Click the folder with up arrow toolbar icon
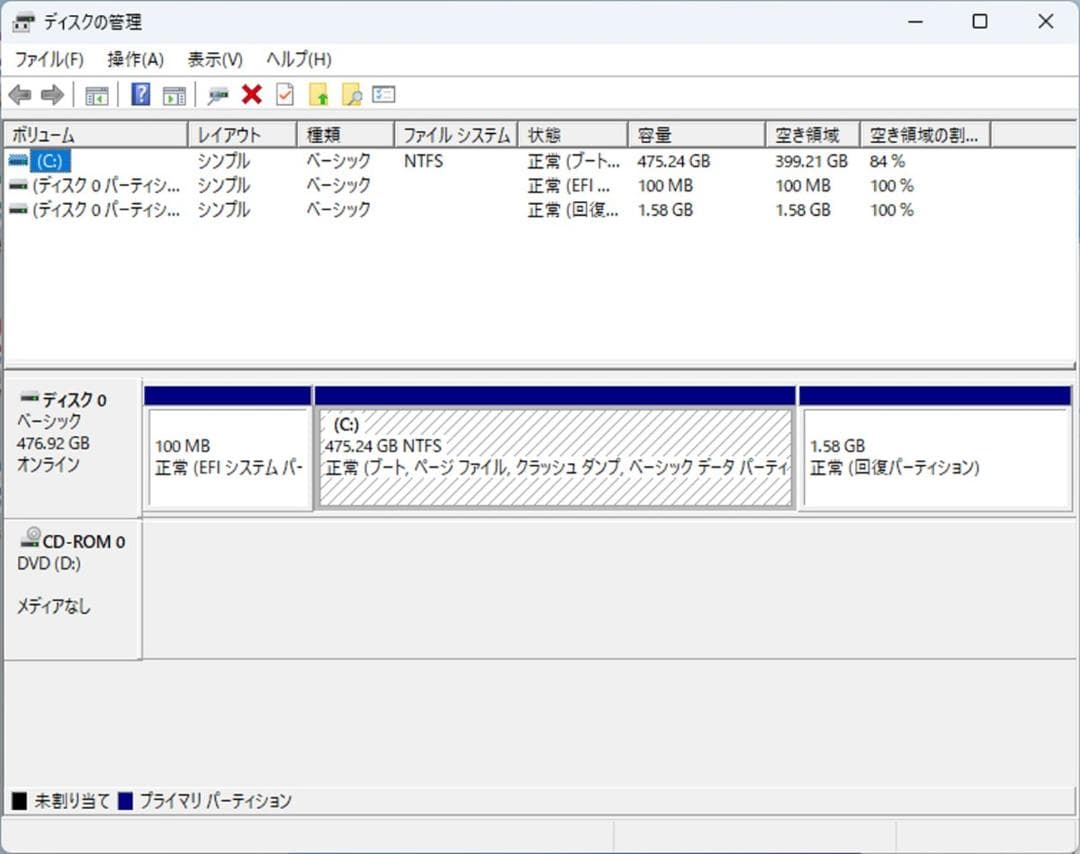The height and width of the screenshot is (854, 1080). click(318, 94)
